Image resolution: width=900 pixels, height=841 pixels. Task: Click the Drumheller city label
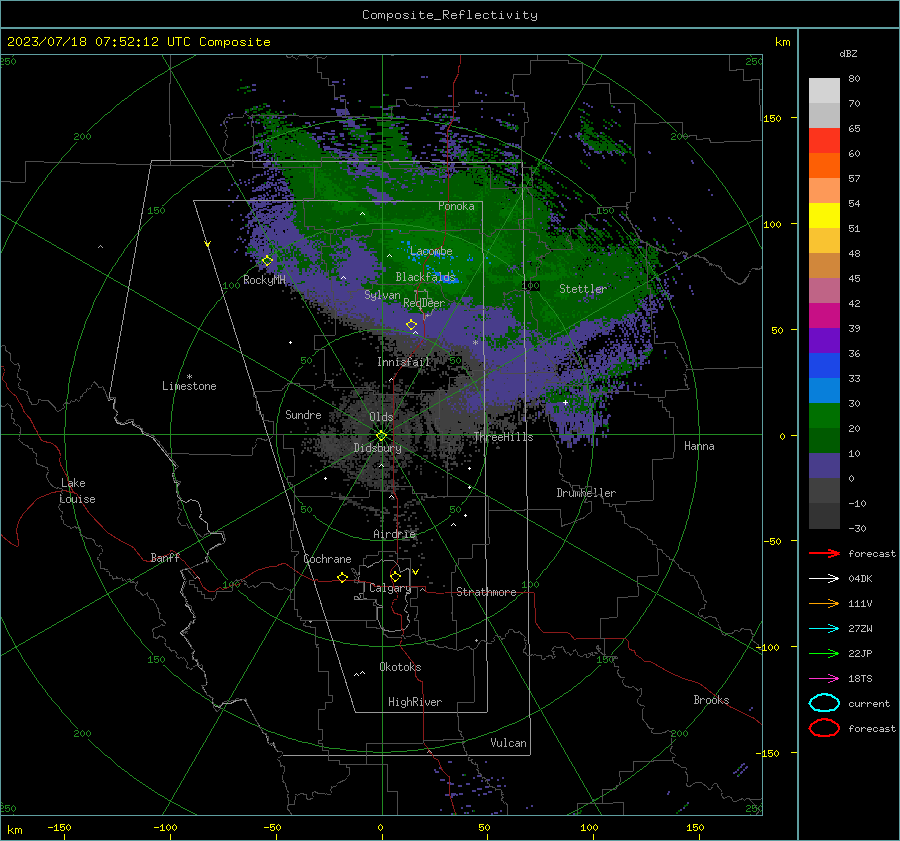tap(586, 493)
